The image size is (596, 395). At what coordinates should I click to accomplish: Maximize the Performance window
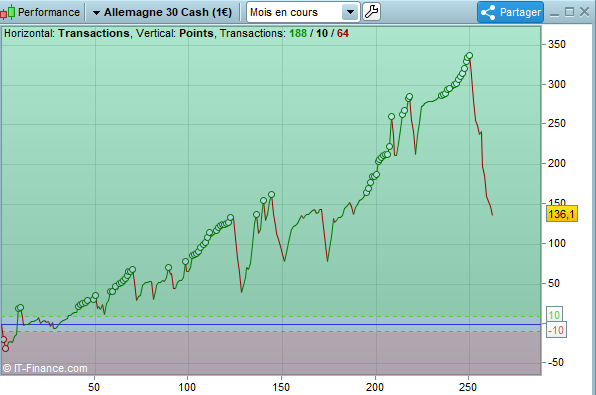point(569,12)
